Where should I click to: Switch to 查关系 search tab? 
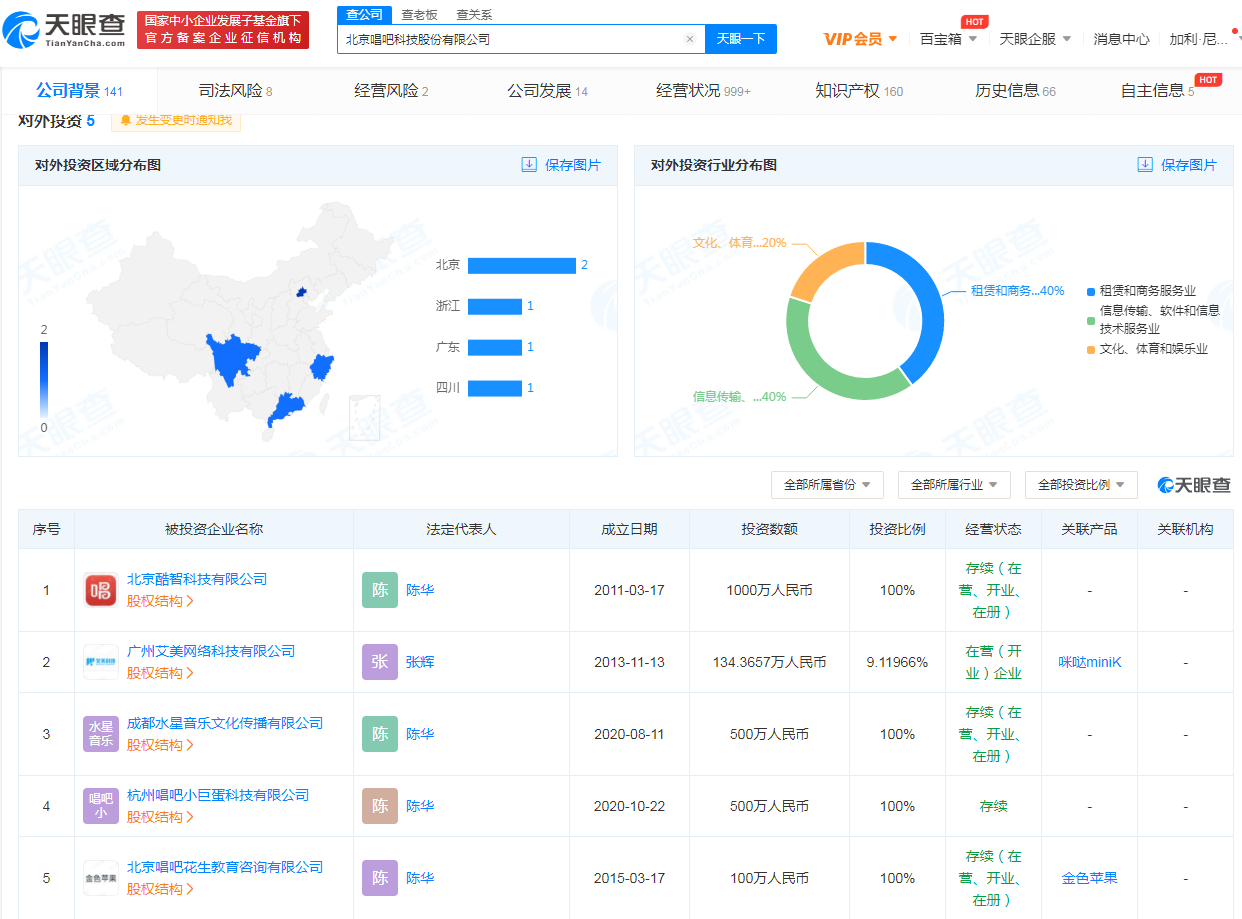click(x=474, y=15)
